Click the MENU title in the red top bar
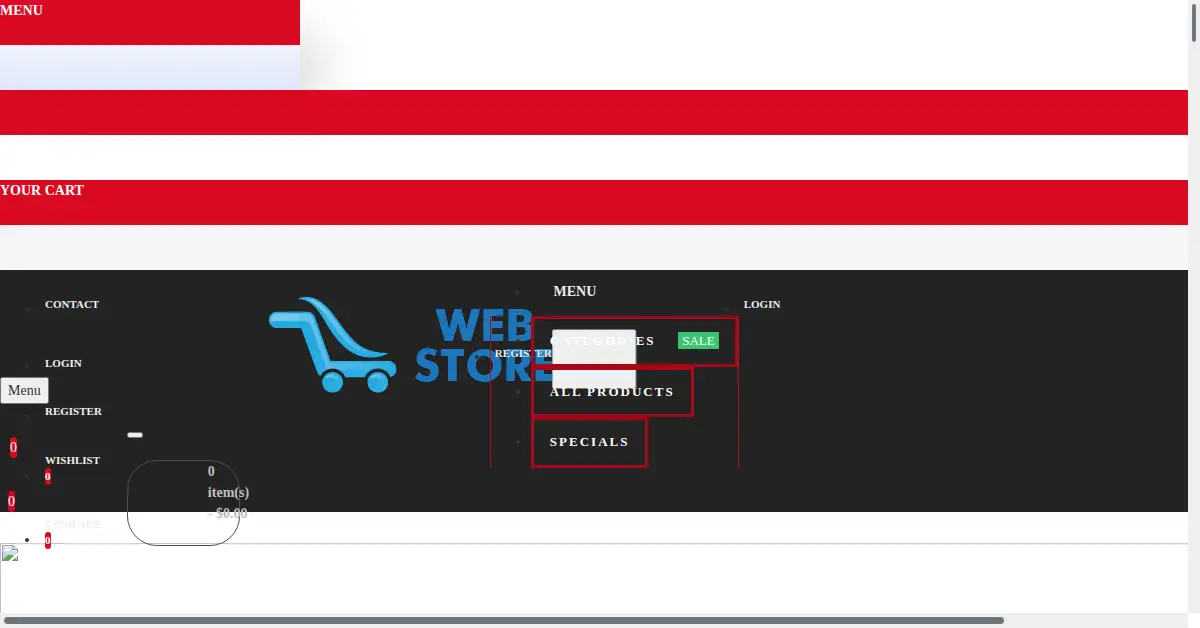The image size is (1200, 628). pyautogui.click(x=21, y=10)
